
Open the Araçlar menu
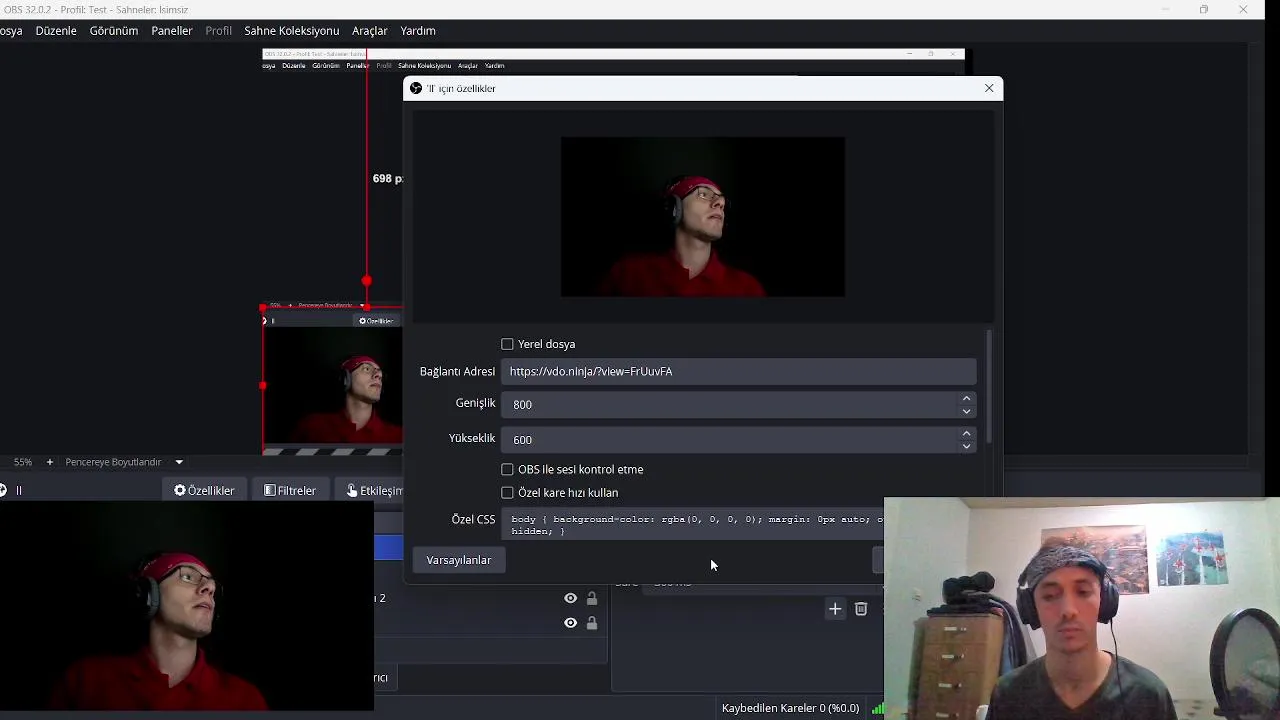pyautogui.click(x=370, y=31)
